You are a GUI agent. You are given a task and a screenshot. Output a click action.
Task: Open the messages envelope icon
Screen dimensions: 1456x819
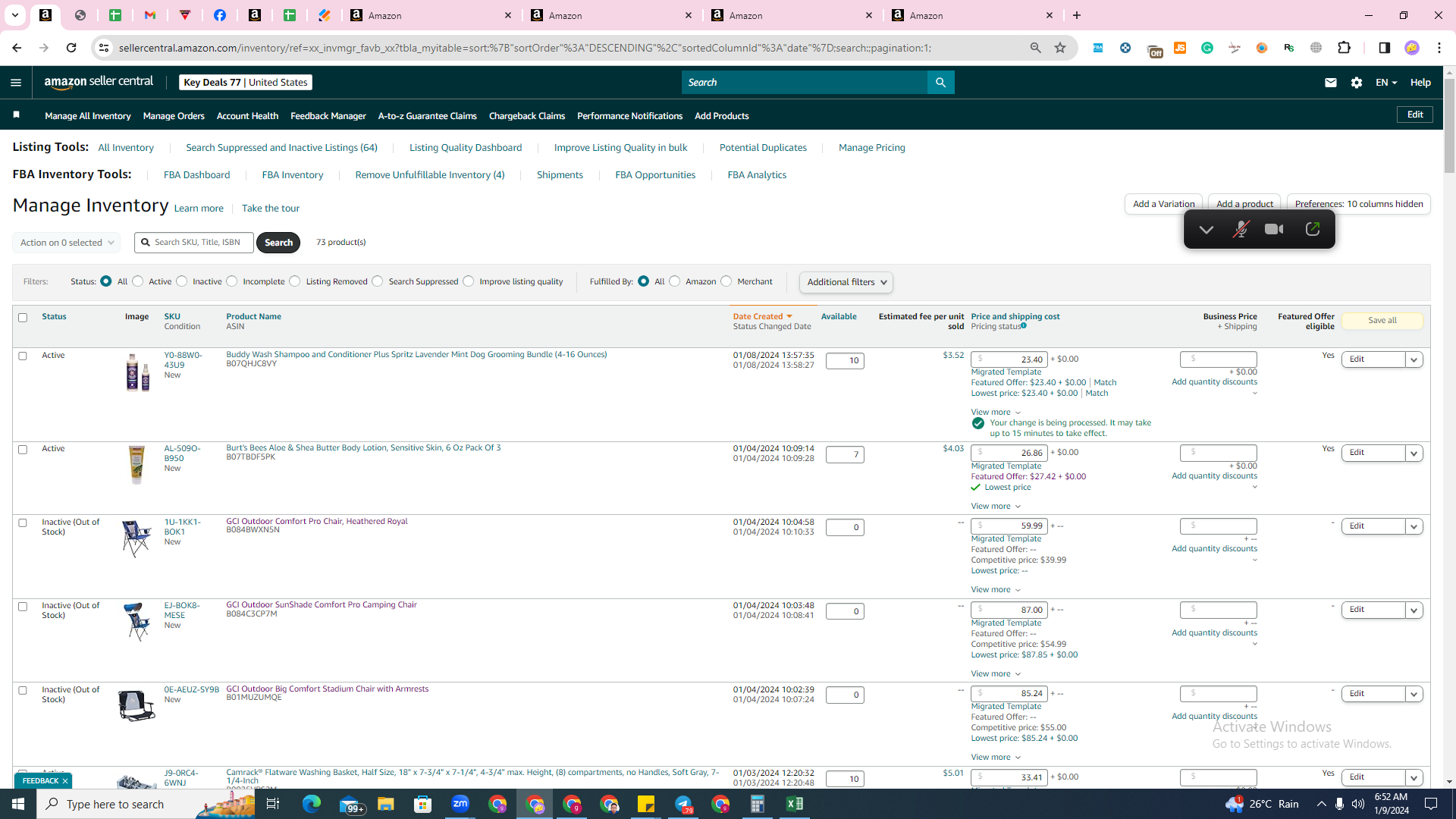(x=1330, y=83)
